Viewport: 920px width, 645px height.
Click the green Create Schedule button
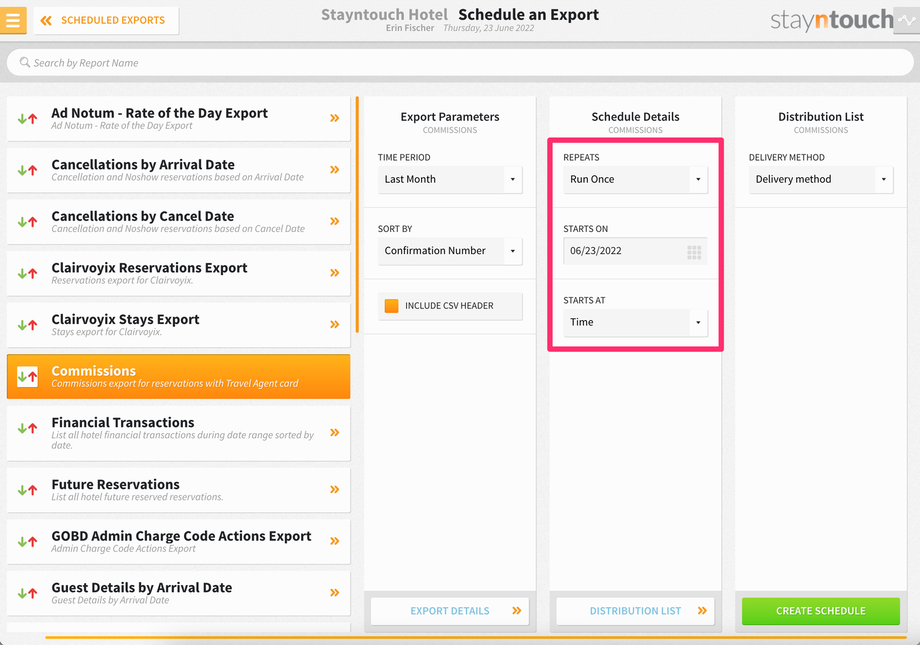820,611
